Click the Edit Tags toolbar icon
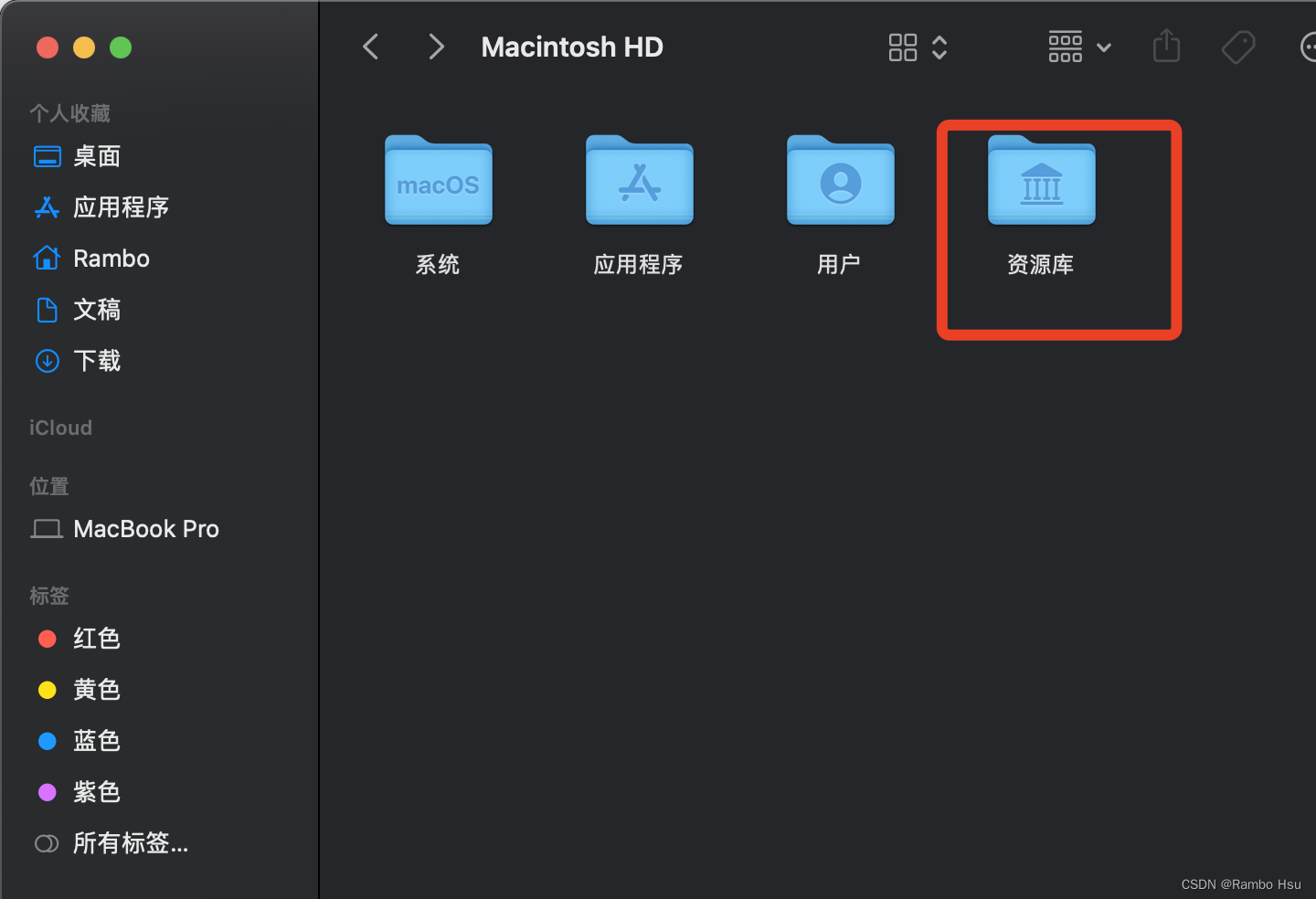Viewport: 1316px width, 899px height. click(x=1238, y=47)
